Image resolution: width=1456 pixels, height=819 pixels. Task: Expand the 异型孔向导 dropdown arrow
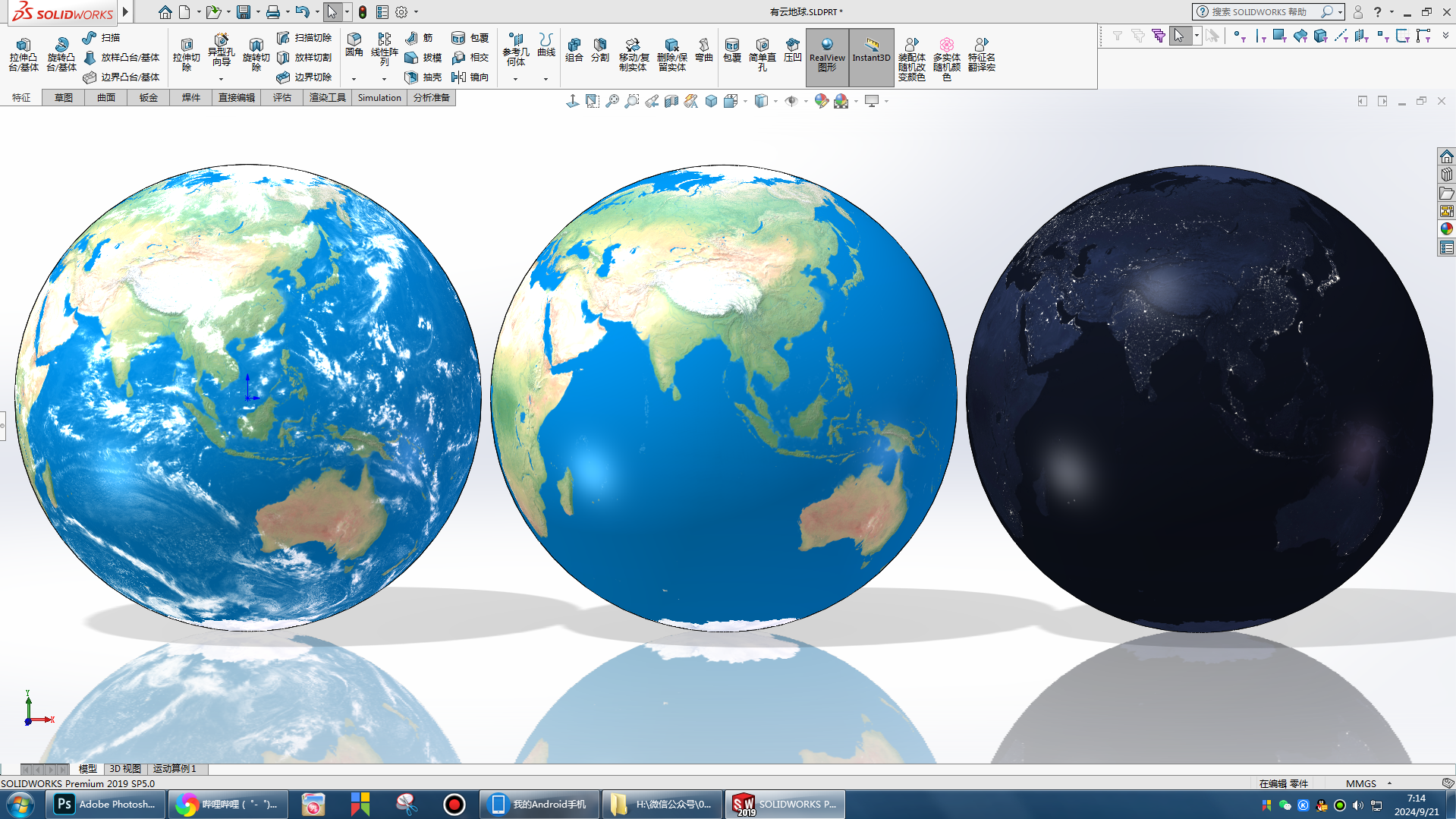pos(221,79)
